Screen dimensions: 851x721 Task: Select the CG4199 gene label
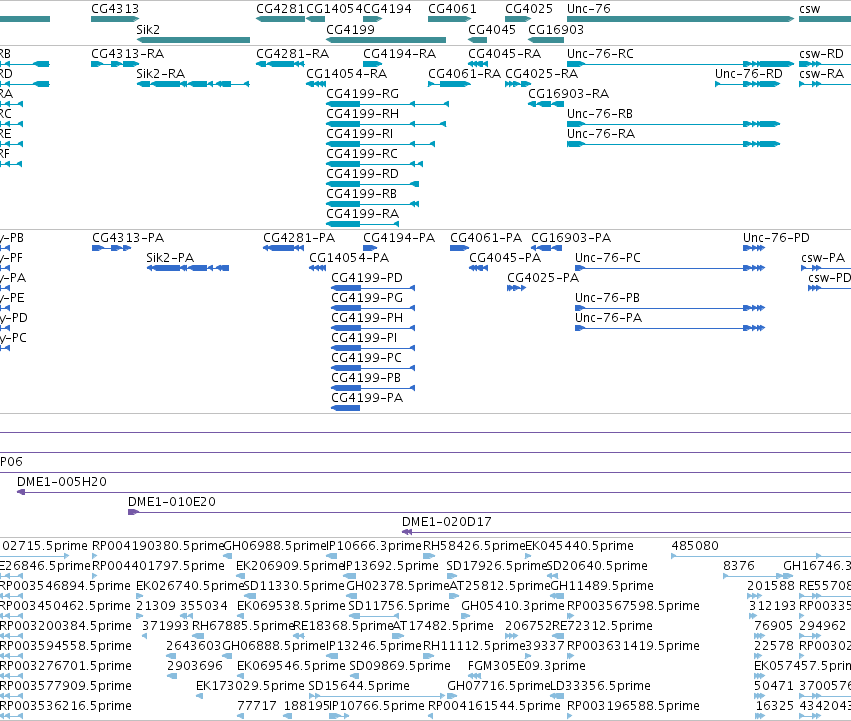(351, 30)
